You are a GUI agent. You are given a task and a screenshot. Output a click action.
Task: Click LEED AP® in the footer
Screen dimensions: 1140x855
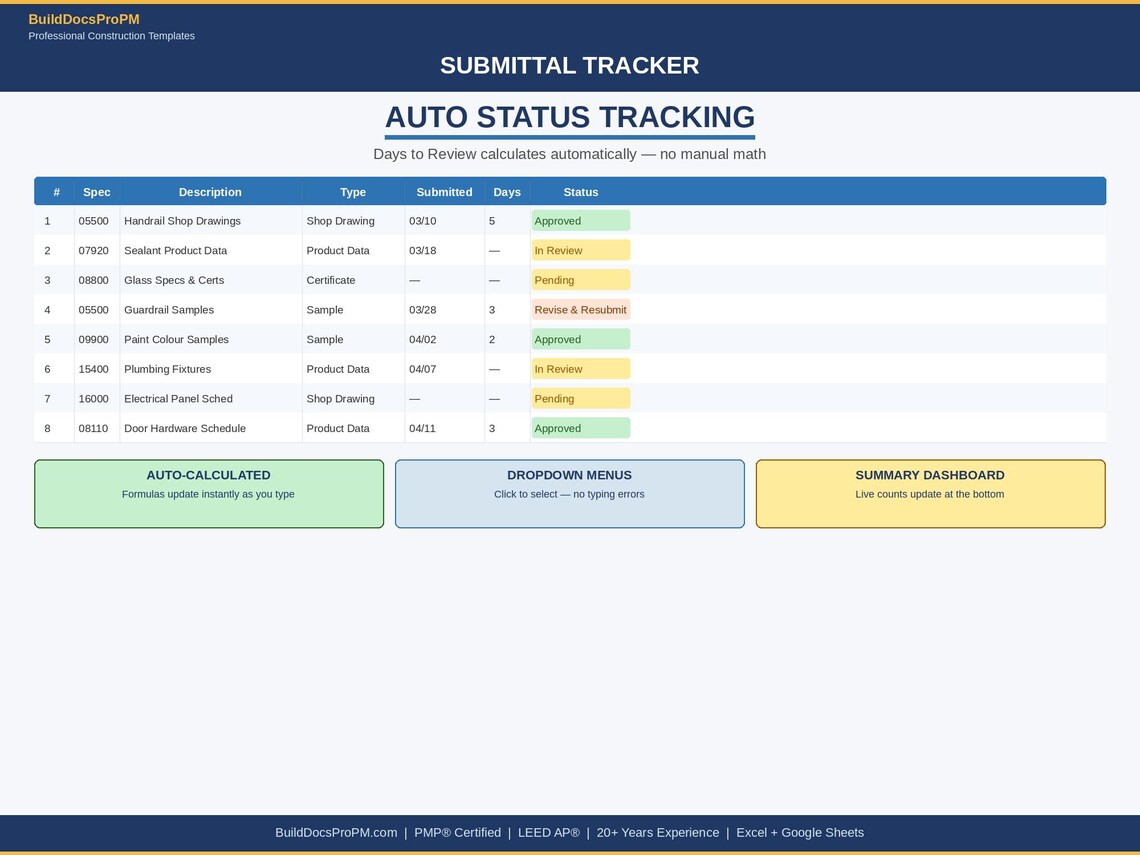pyautogui.click(x=549, y=832)
